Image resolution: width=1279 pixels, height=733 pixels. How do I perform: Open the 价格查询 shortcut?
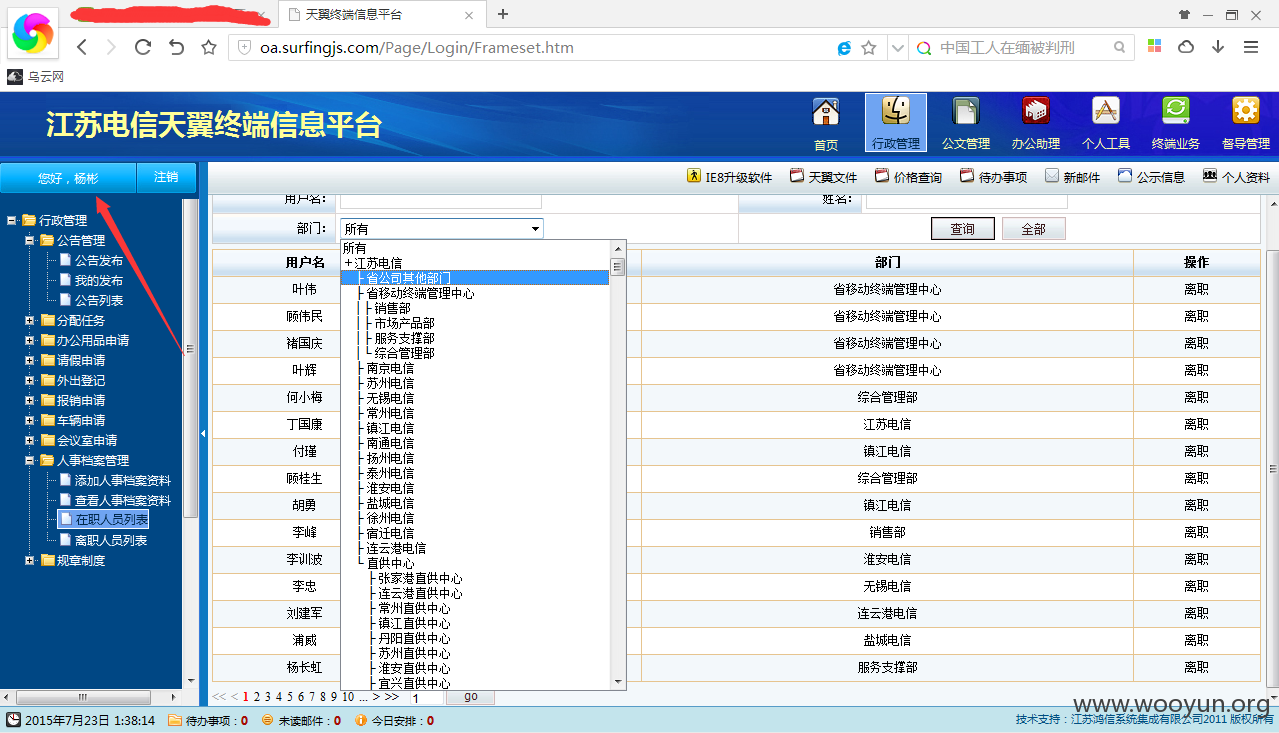click(x=908, y=177)
